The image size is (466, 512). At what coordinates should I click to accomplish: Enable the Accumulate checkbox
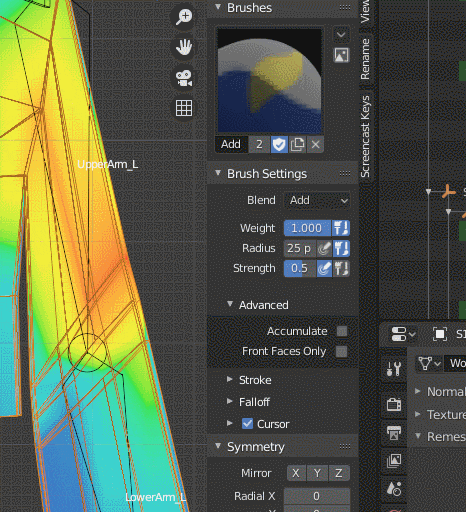coord(342,331)
